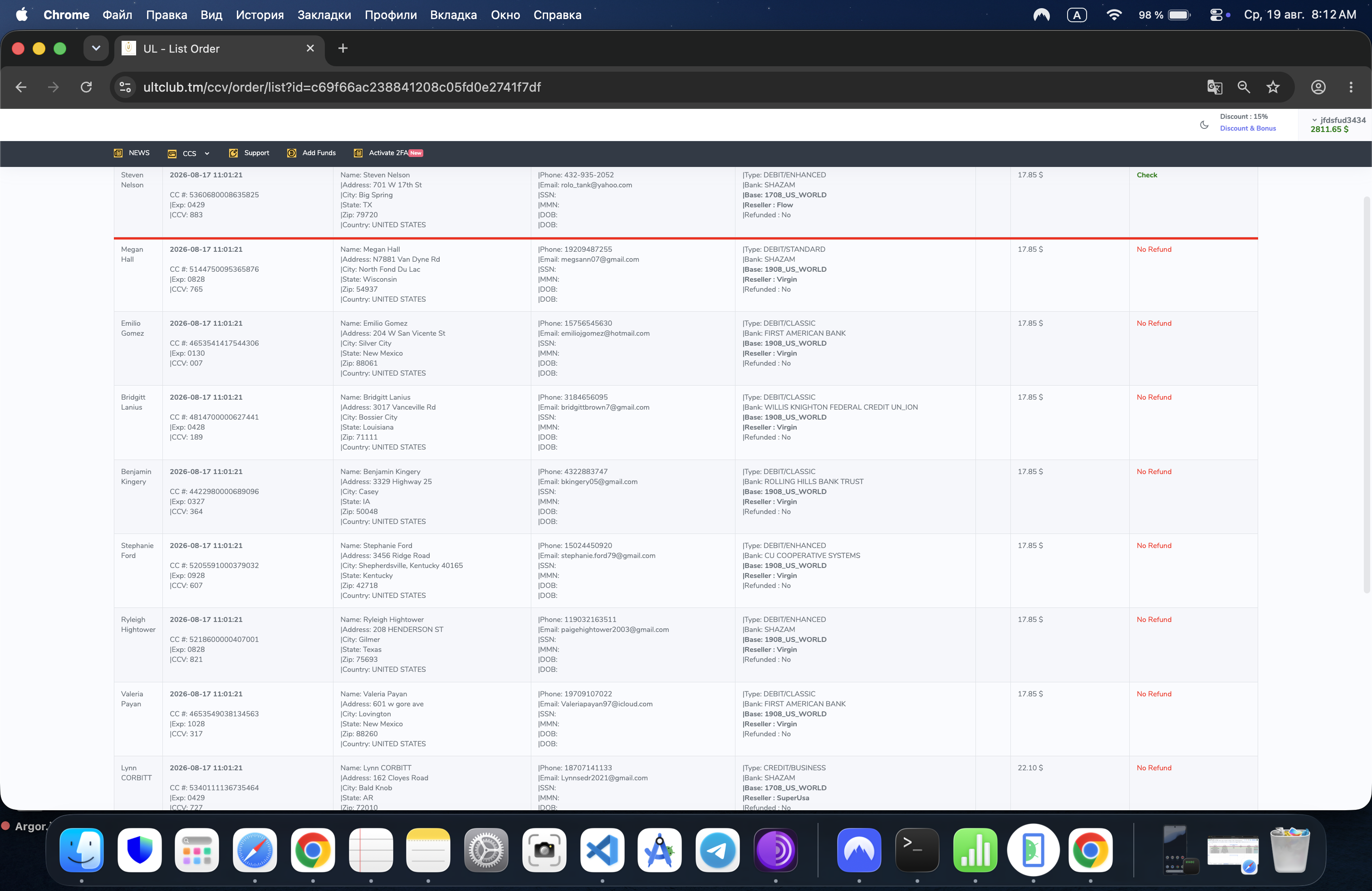Open the Screenshot app in the Dock
The image size is (1372, 891).
[x=544, y=850]
